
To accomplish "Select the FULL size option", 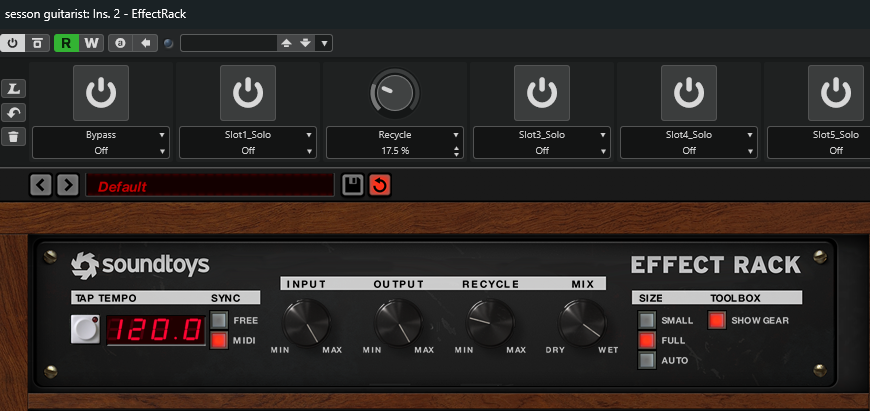I will click(647, 340).
